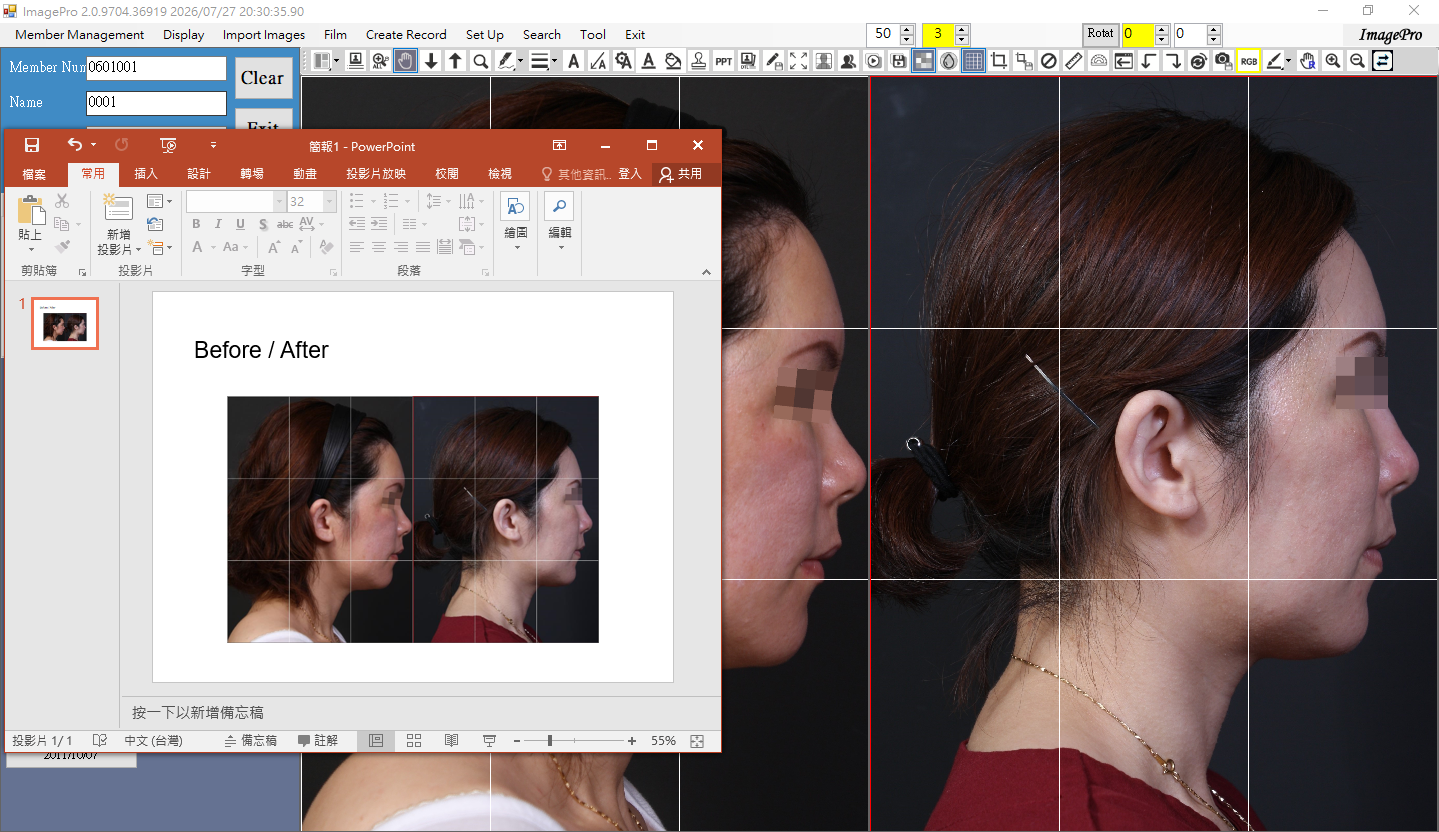Select the ruler measurement tool
Viewport: 1439px width, 832px height.
[x=1074, y=61]
